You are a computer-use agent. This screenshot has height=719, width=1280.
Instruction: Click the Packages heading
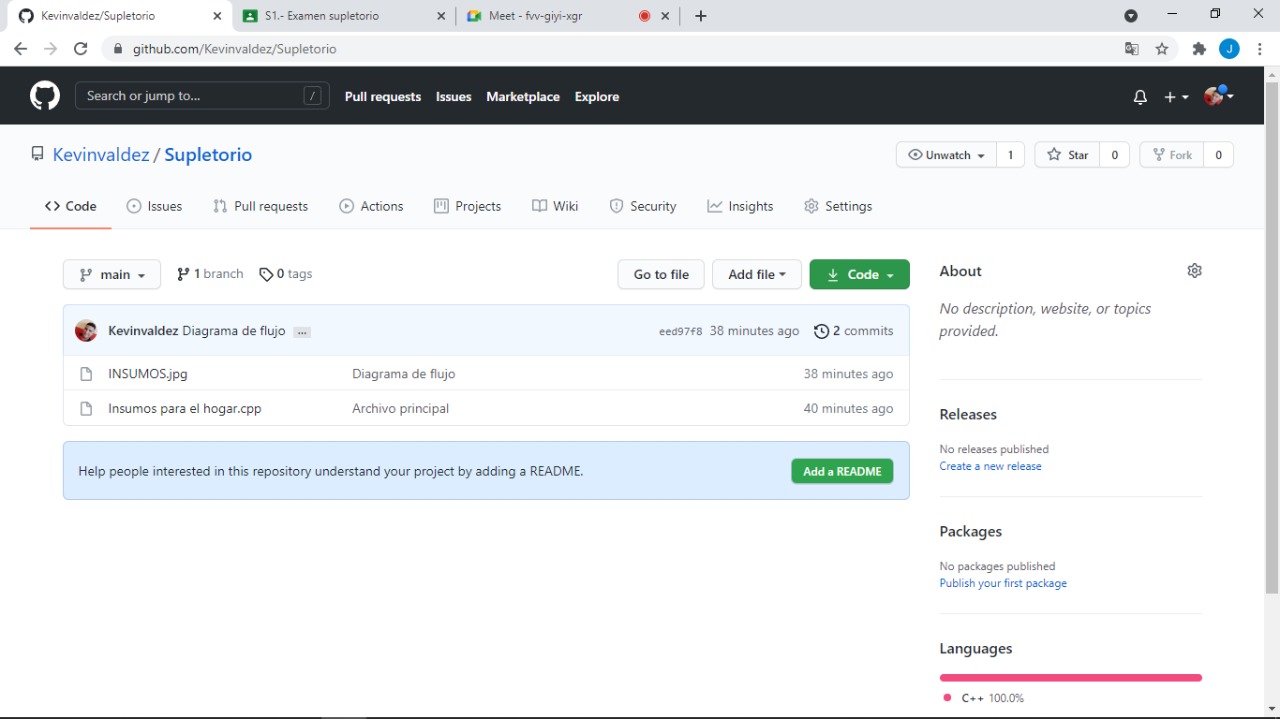coord(970,531)
